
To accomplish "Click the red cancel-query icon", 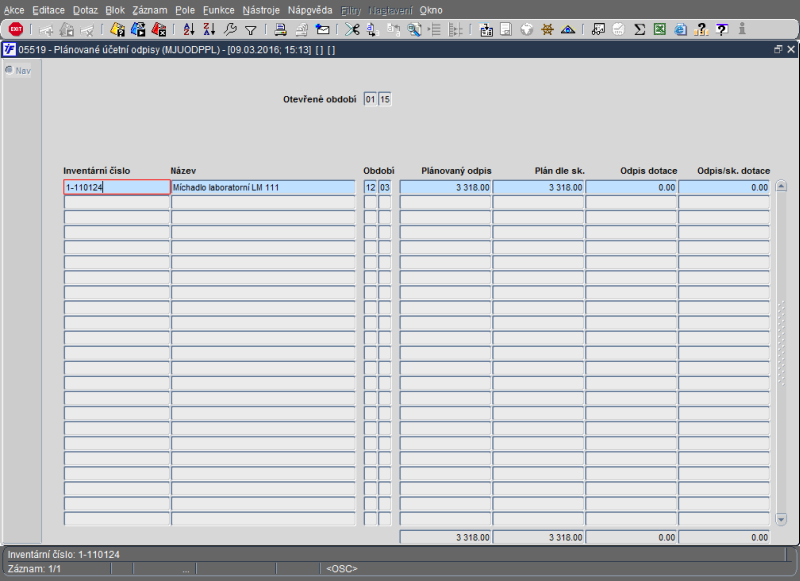I will [159, 30].
